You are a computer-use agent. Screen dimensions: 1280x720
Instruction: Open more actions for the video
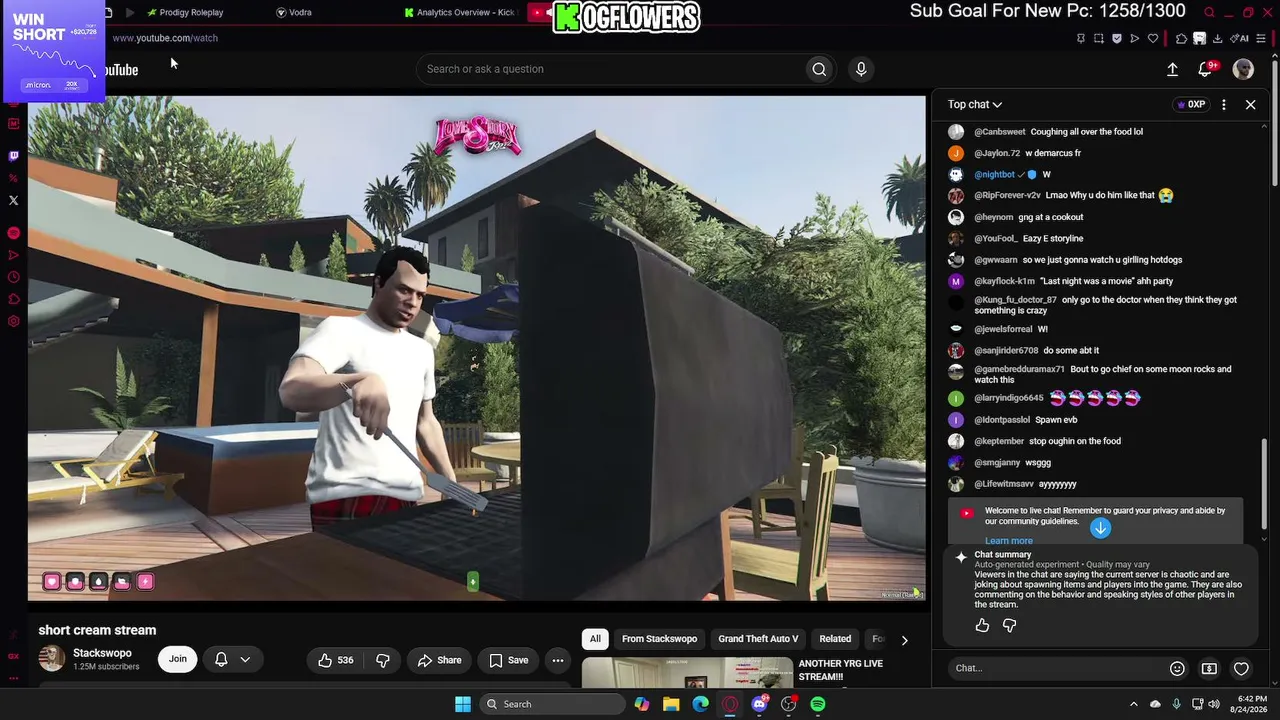coord(558,660)
